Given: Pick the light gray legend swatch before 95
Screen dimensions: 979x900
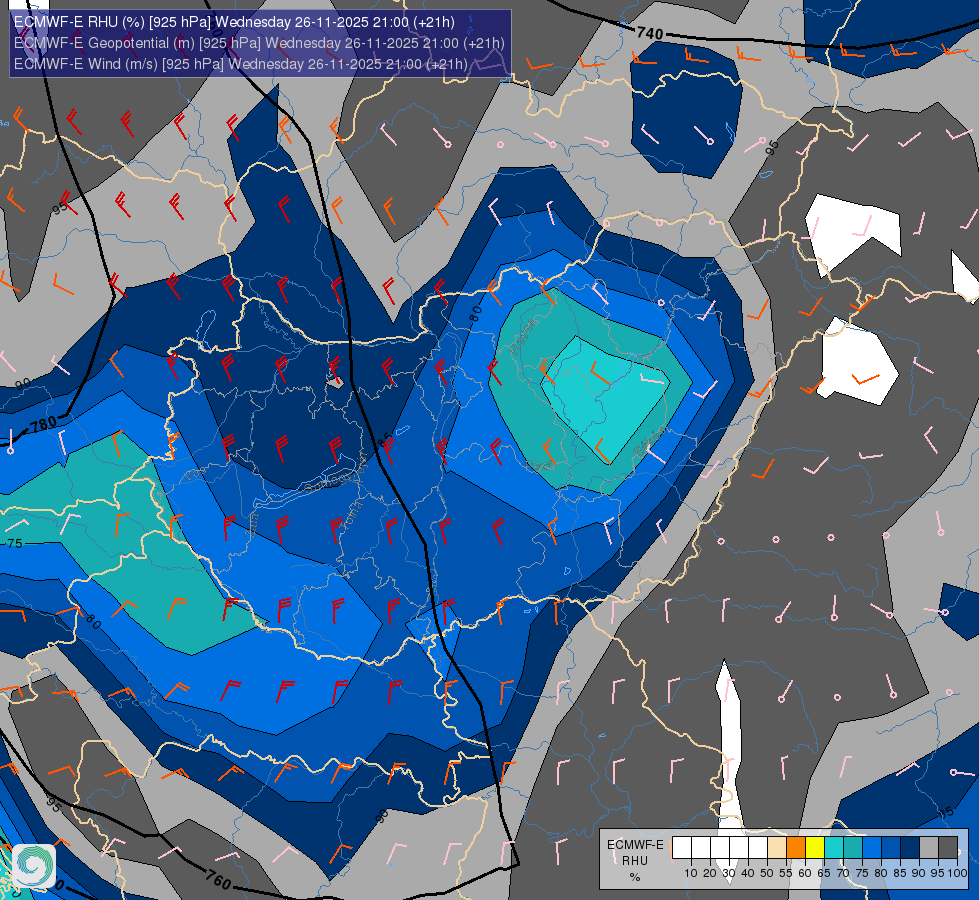Looking at the screenshot, I should tap(929, 847).
